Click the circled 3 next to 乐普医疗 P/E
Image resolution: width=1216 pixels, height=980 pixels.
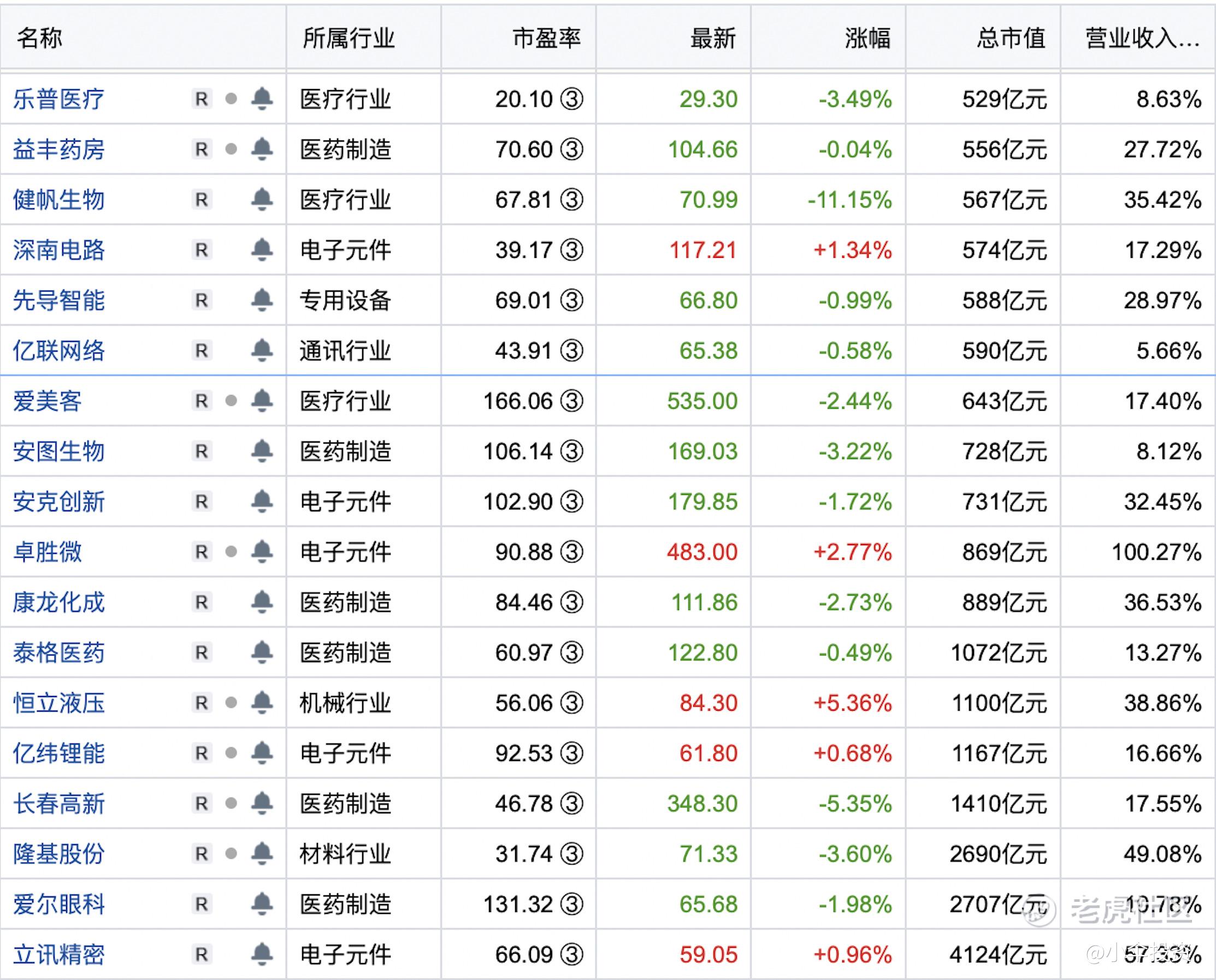click(571, 99)
